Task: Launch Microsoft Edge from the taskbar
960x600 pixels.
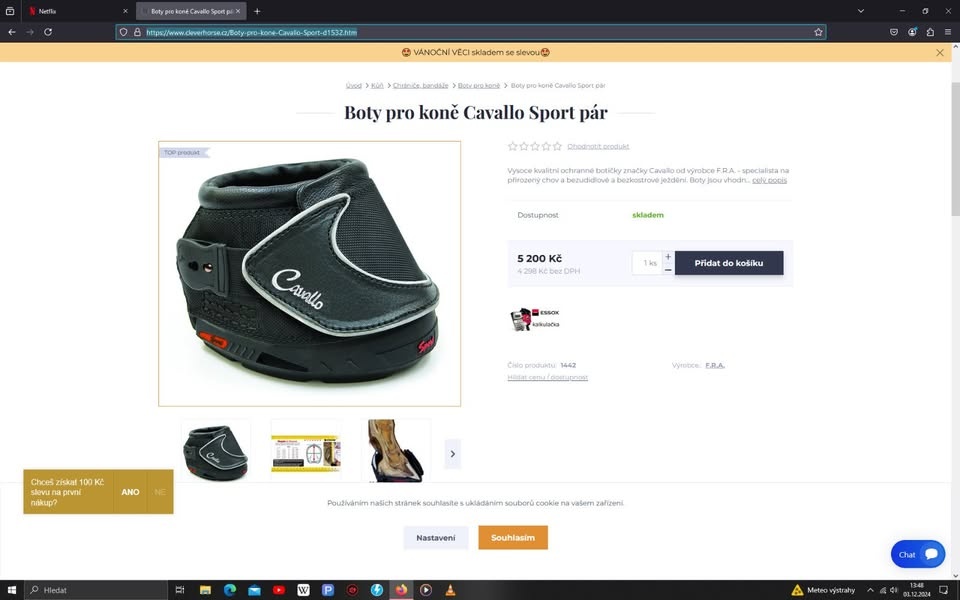Action: click(230, 590)
